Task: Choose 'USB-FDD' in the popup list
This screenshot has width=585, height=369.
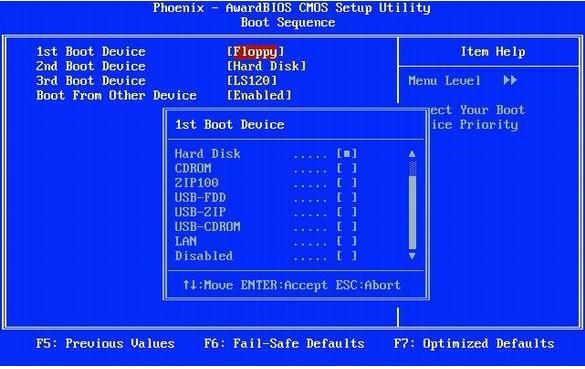Action: pos(200,197)
